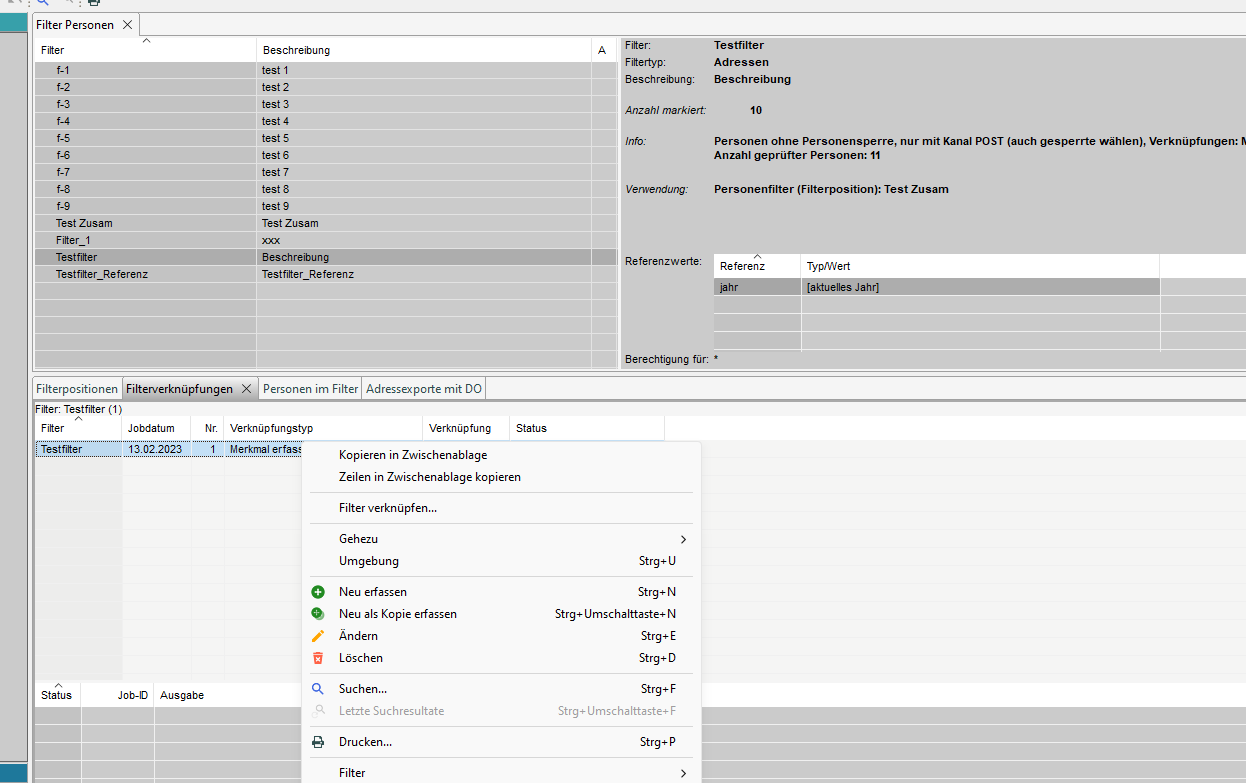
Task: Click the magnifier icon next to Suchen
Action: (318, 689)
